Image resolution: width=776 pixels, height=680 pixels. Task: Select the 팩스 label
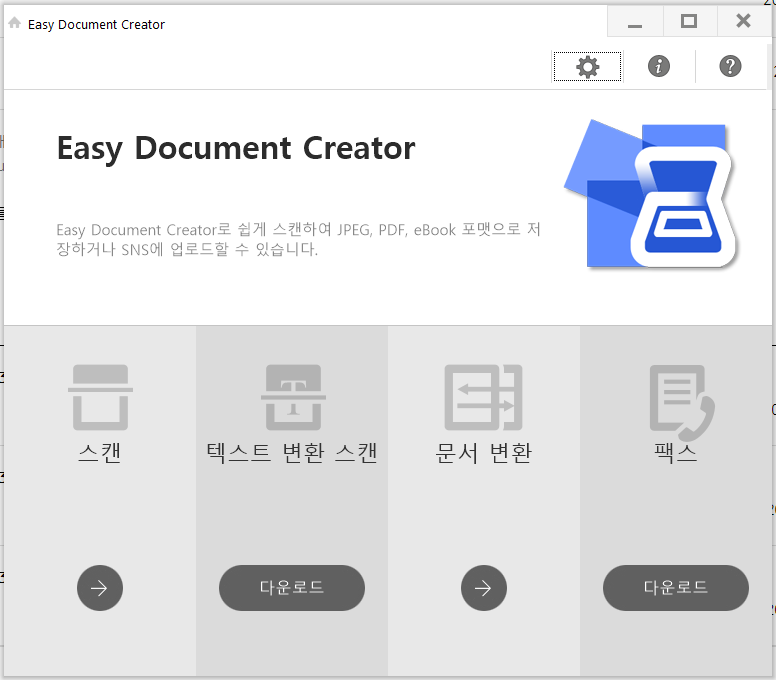(676, 452)
